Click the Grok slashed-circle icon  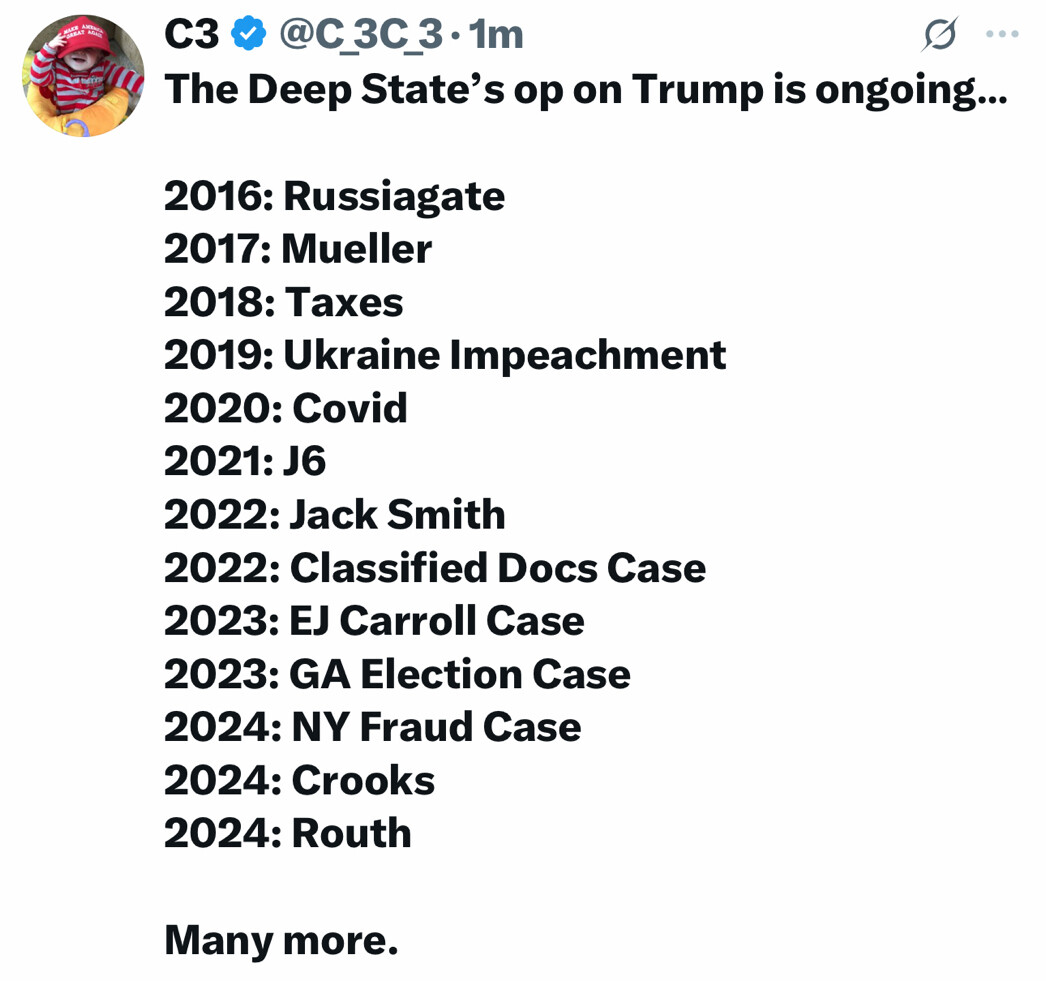[x=940, y=36]
